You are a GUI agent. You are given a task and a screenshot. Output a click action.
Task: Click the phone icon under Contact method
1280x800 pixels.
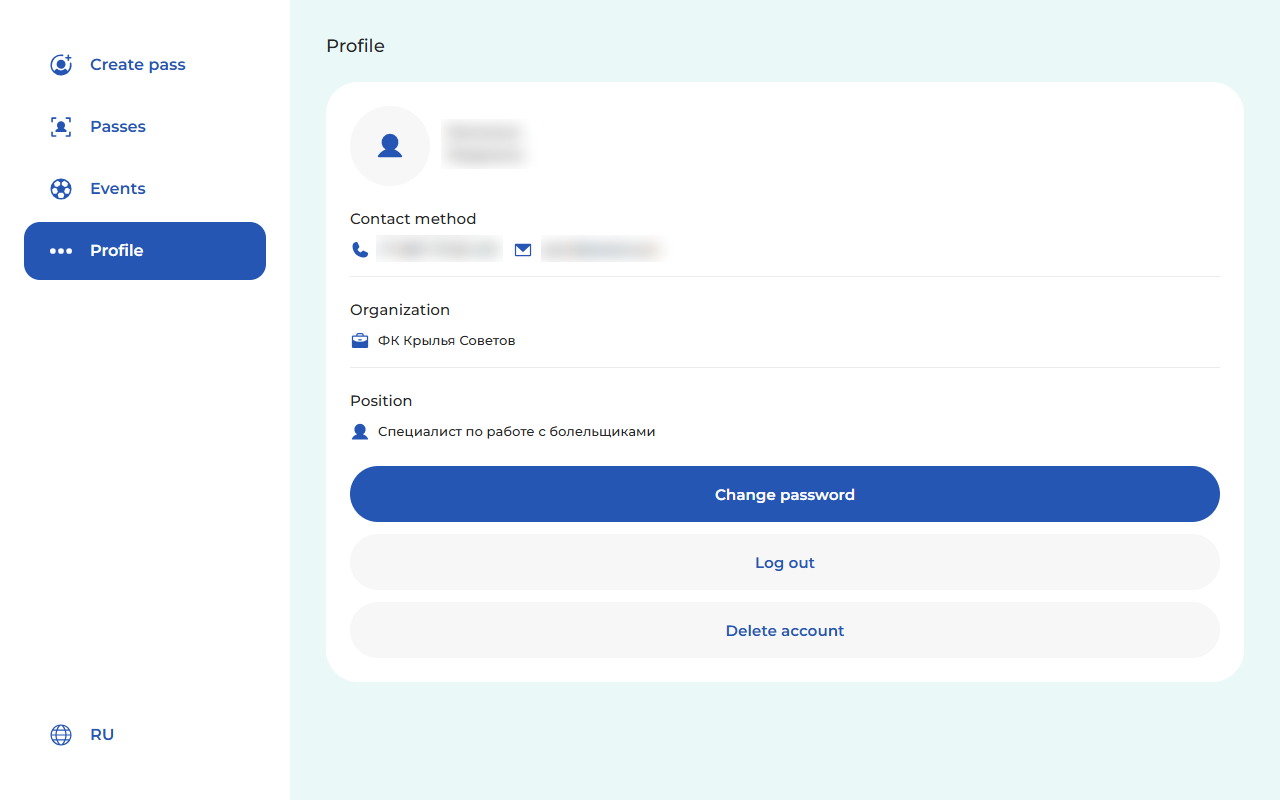(x=360, y=250)
